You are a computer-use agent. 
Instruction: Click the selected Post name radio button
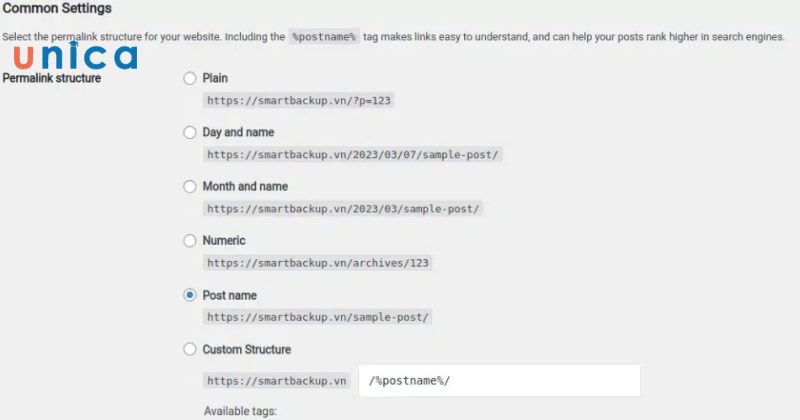[190, 295]
